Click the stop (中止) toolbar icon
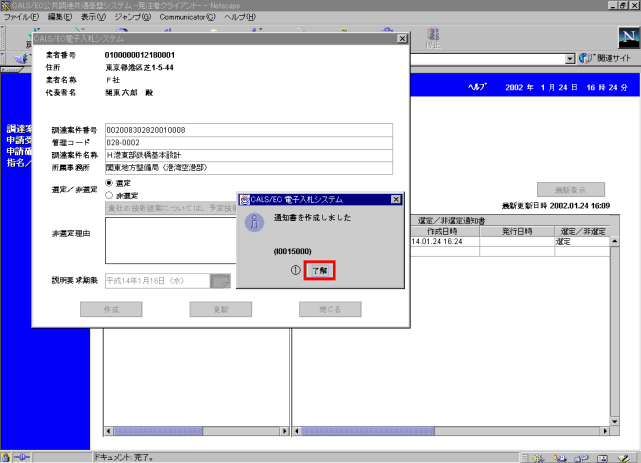The image size is (641, 463). [432, 37]
